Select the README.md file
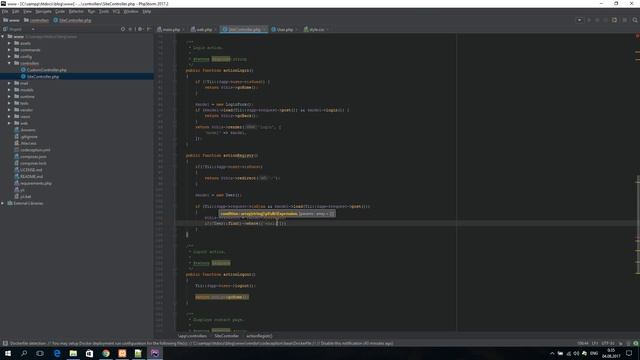The image size is (640, 360). (x=31, y=176)
